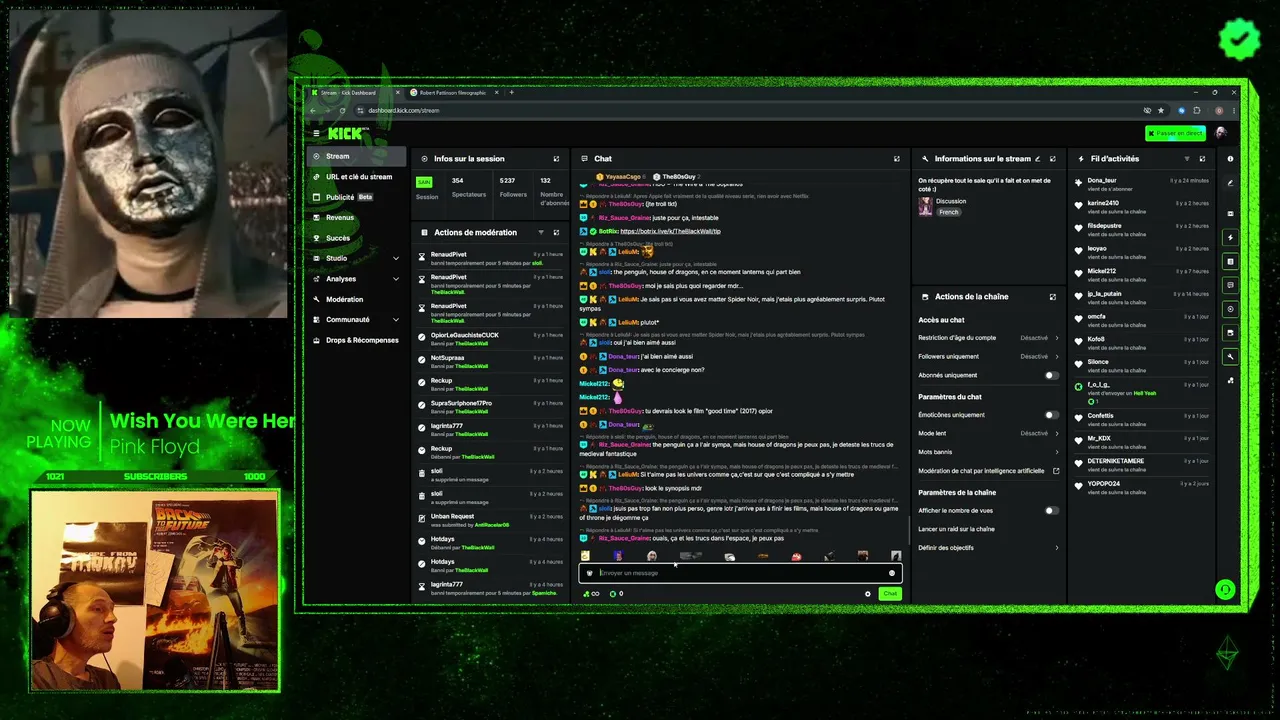The image size is (1280, 720).
Task: Open the profile avatar next to Passer en direct
Action: pyautogui.click(x=1221, y=133)
